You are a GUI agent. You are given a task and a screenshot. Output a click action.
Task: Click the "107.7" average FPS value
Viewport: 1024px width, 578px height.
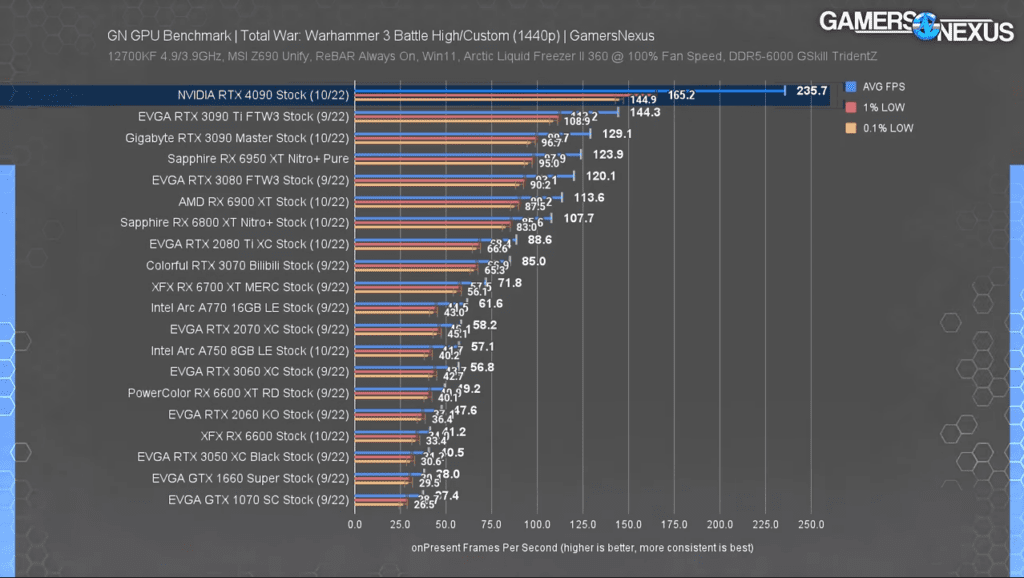tap(579, 218)
